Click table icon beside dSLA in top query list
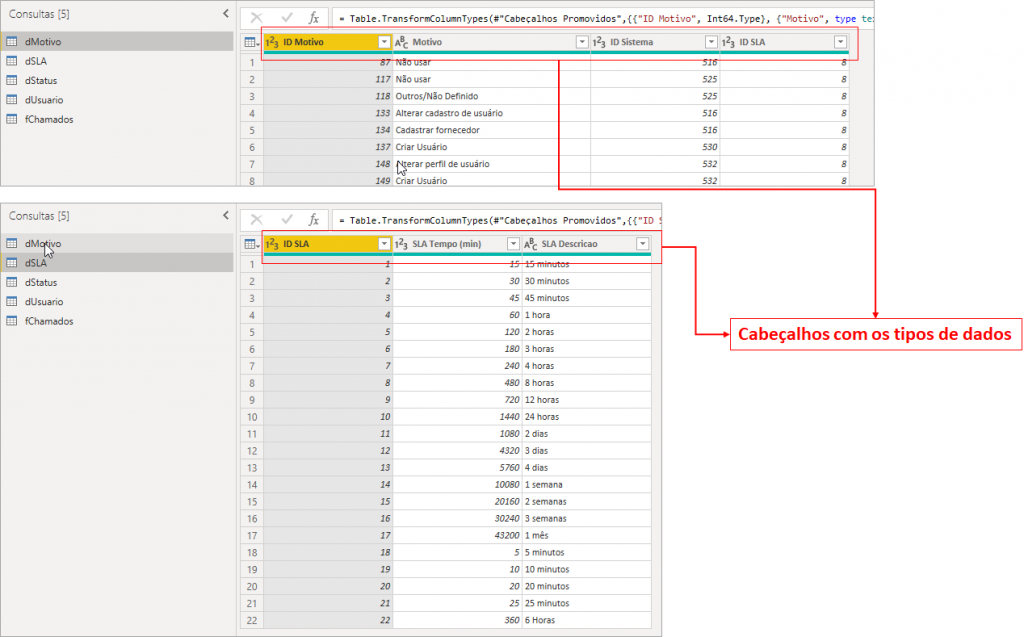 pos(12,61)
